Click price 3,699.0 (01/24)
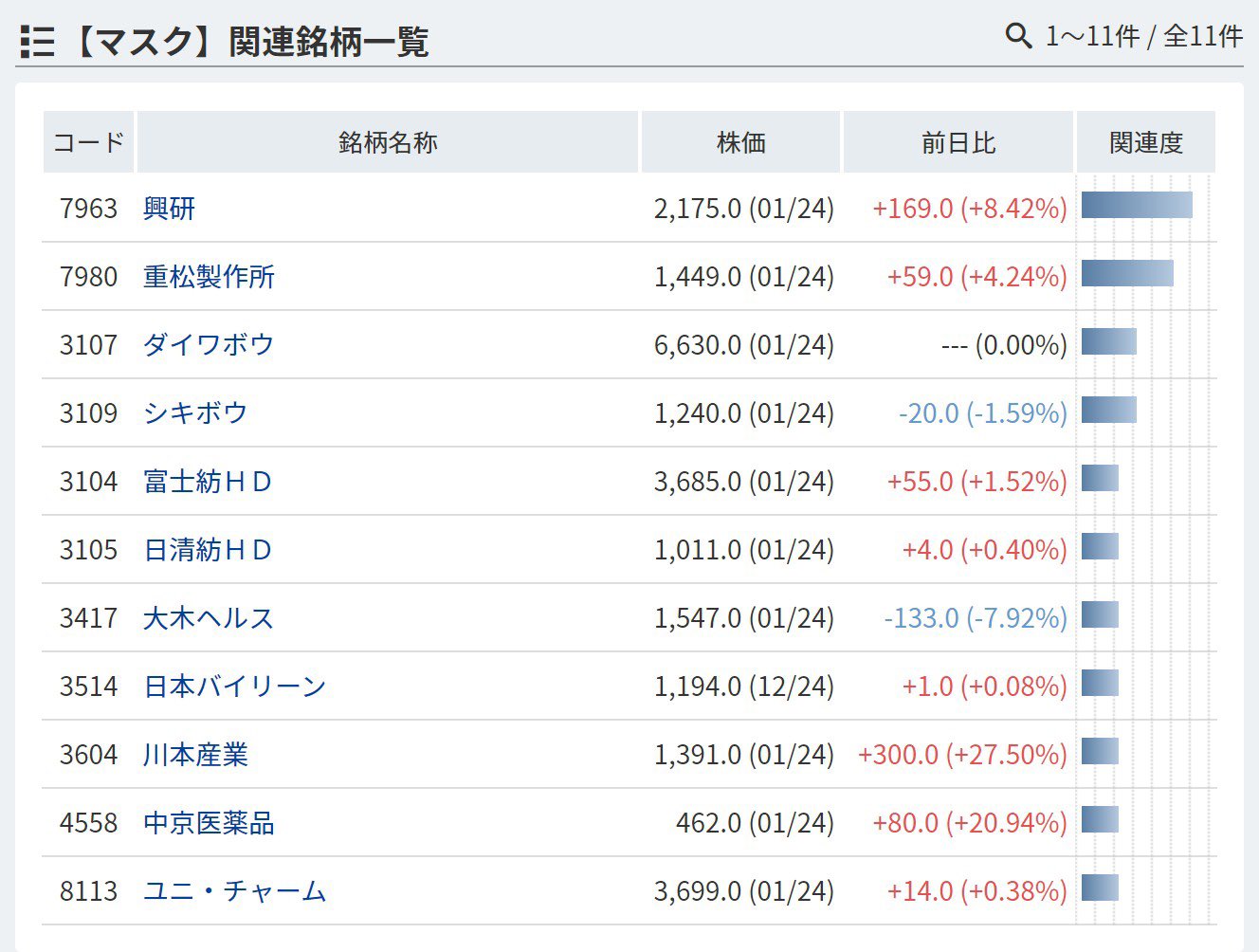 (x=744, y=891)
